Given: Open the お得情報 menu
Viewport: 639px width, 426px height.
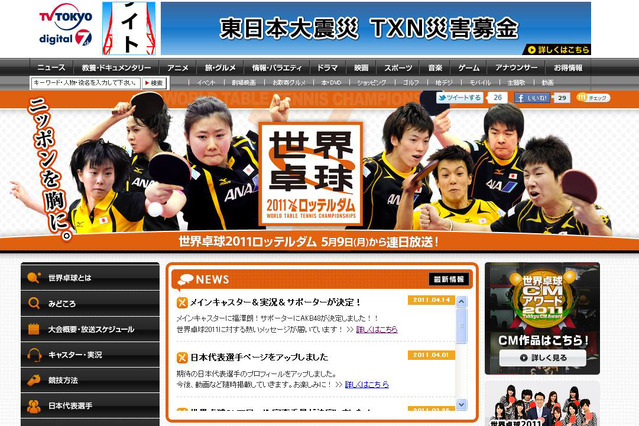Looking at the screenshot, I should tap(568, 68).
